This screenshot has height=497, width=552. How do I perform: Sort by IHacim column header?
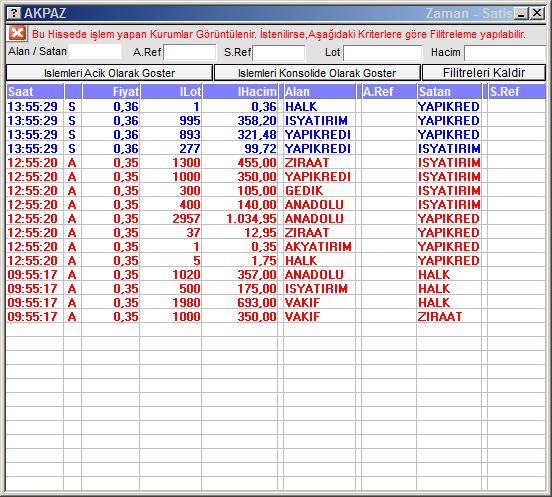(240, 92)
